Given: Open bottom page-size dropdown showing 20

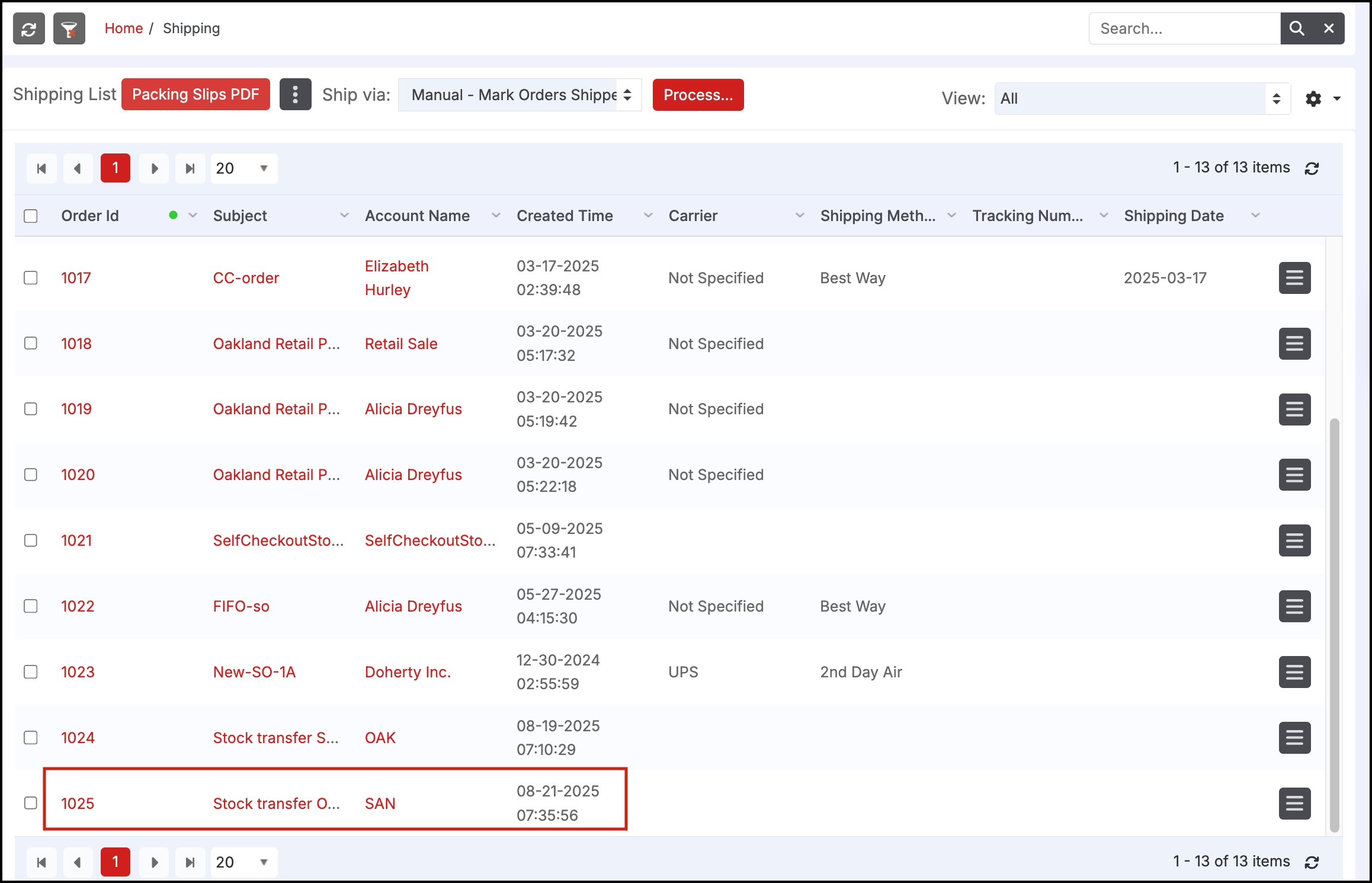Looking at the screenshot, I should tap(244, 862).
